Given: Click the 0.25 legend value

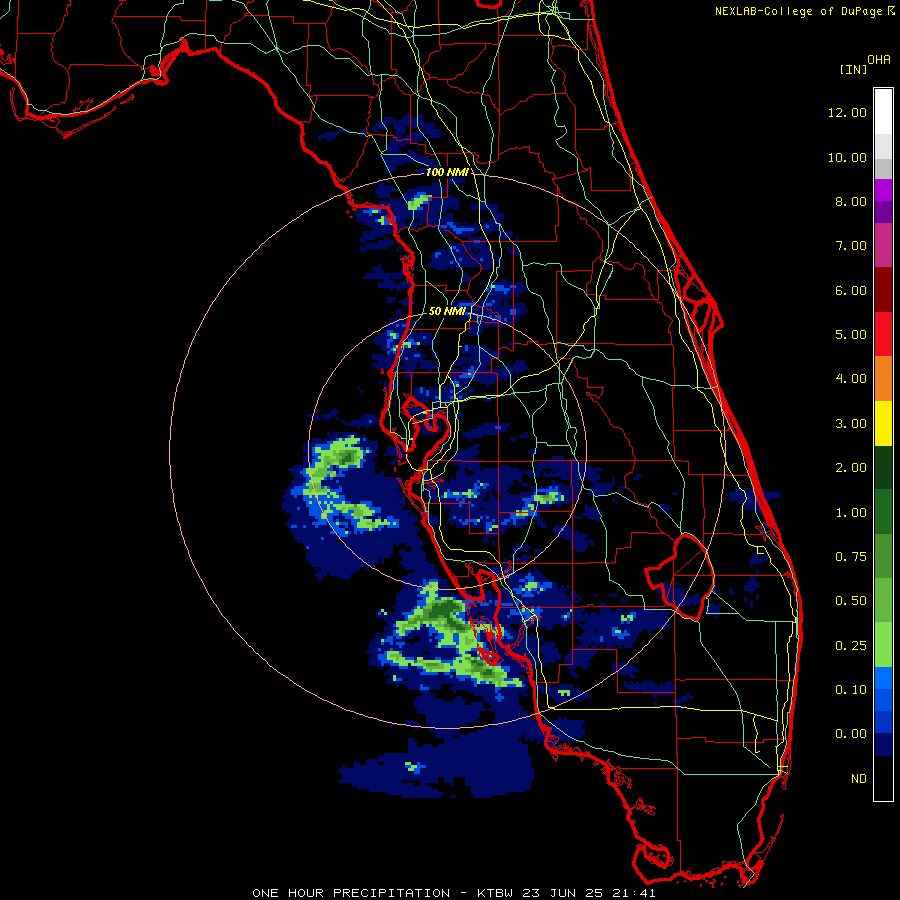Looking at the screenshot, I should pos(851,646).
